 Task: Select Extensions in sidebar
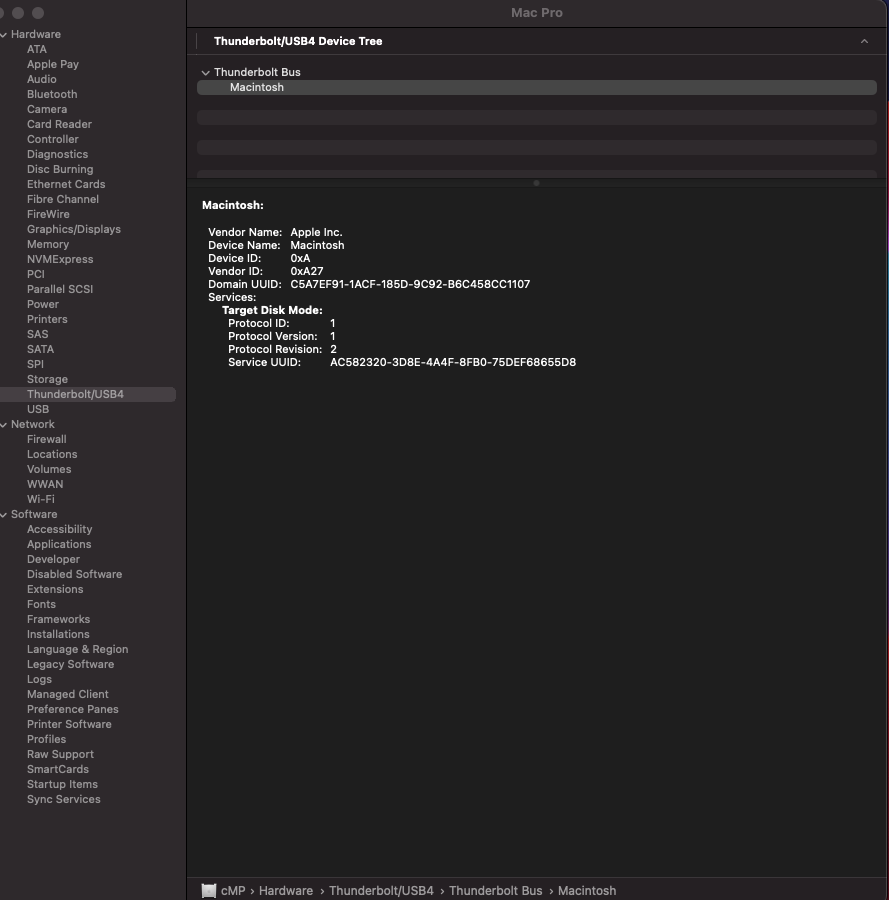(x=55, y=589)
